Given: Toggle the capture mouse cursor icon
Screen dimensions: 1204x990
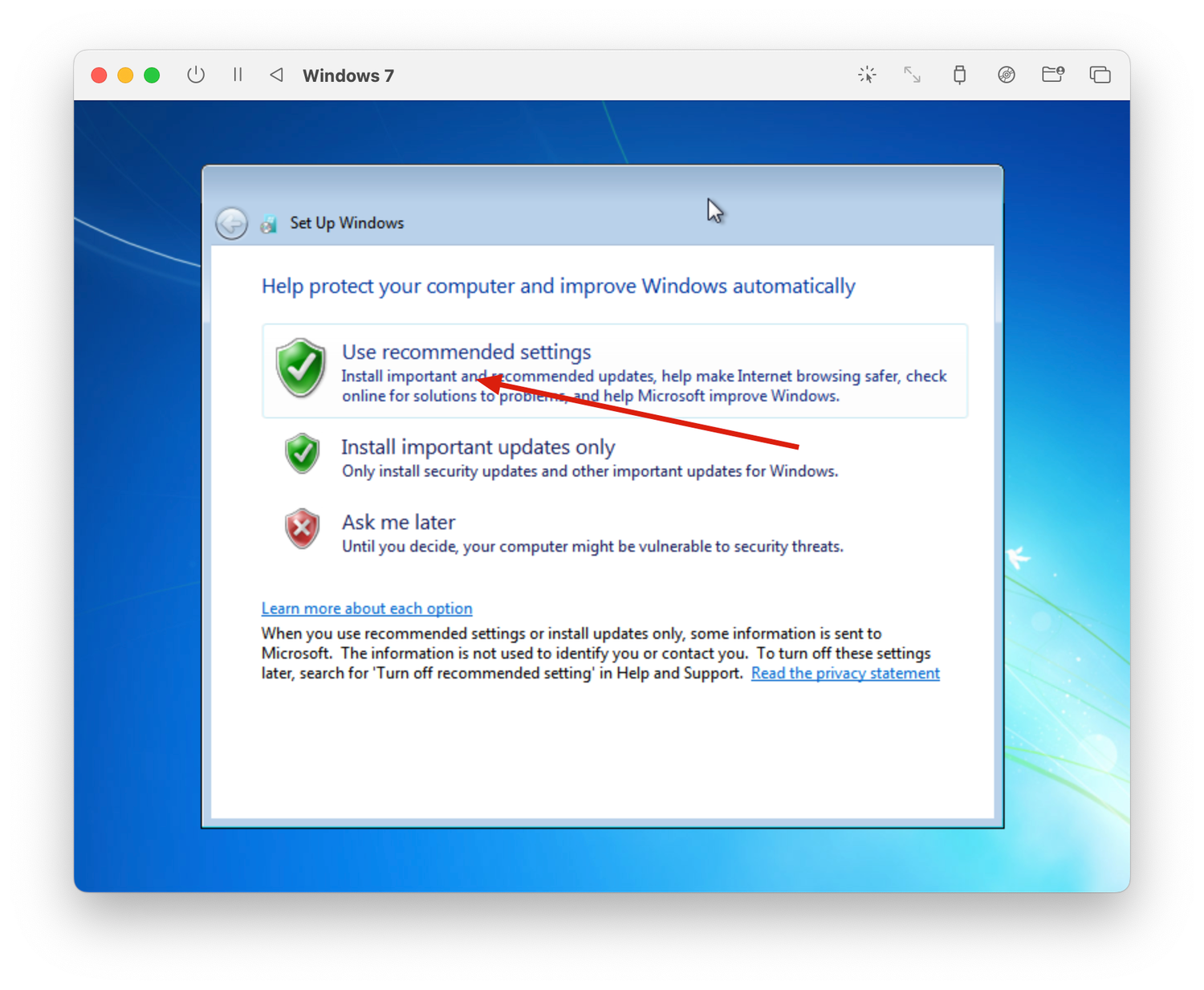Looking at the screenshot, I should 867,75.
